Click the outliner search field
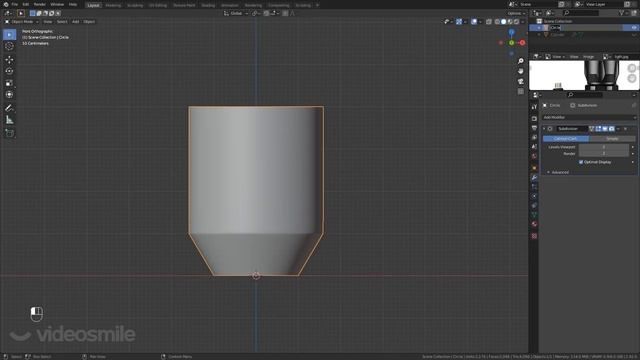Viewport: 640px width, 360px height. 580,13
